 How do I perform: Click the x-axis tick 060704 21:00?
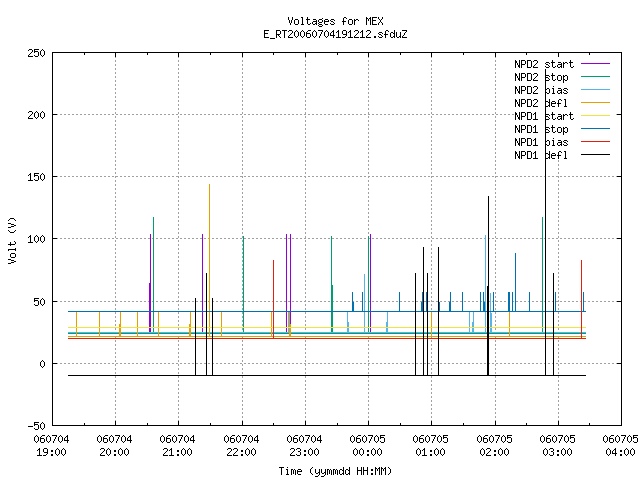[178, 446]
